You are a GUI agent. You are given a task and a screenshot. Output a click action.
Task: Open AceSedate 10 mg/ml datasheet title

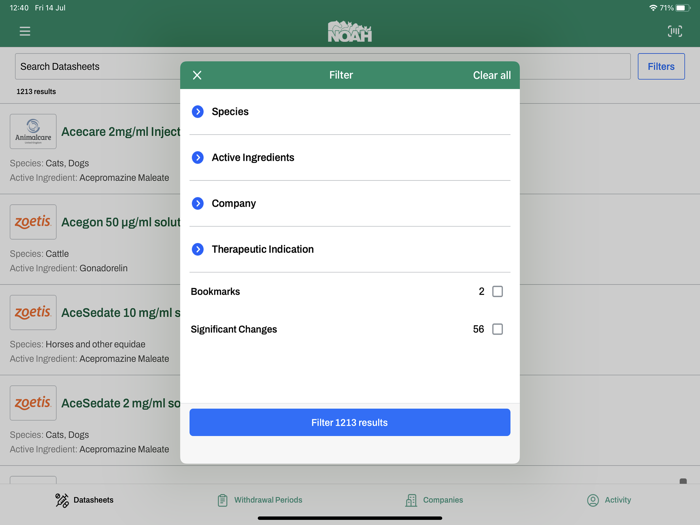(121, 312)
